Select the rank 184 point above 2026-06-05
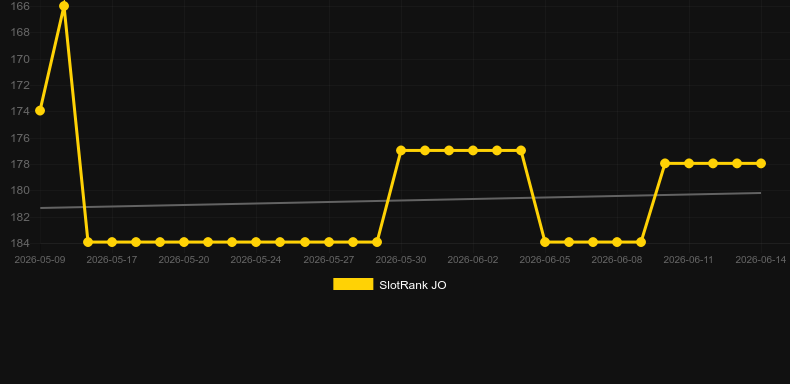 [x=545, y=242]
